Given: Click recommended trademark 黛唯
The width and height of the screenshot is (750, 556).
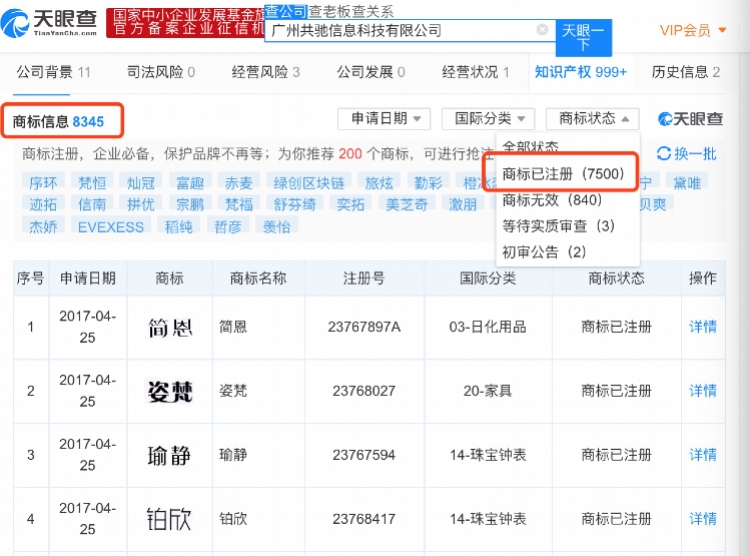Looking at the screenshot, I should pyautogui.click(x=687, y=183).
